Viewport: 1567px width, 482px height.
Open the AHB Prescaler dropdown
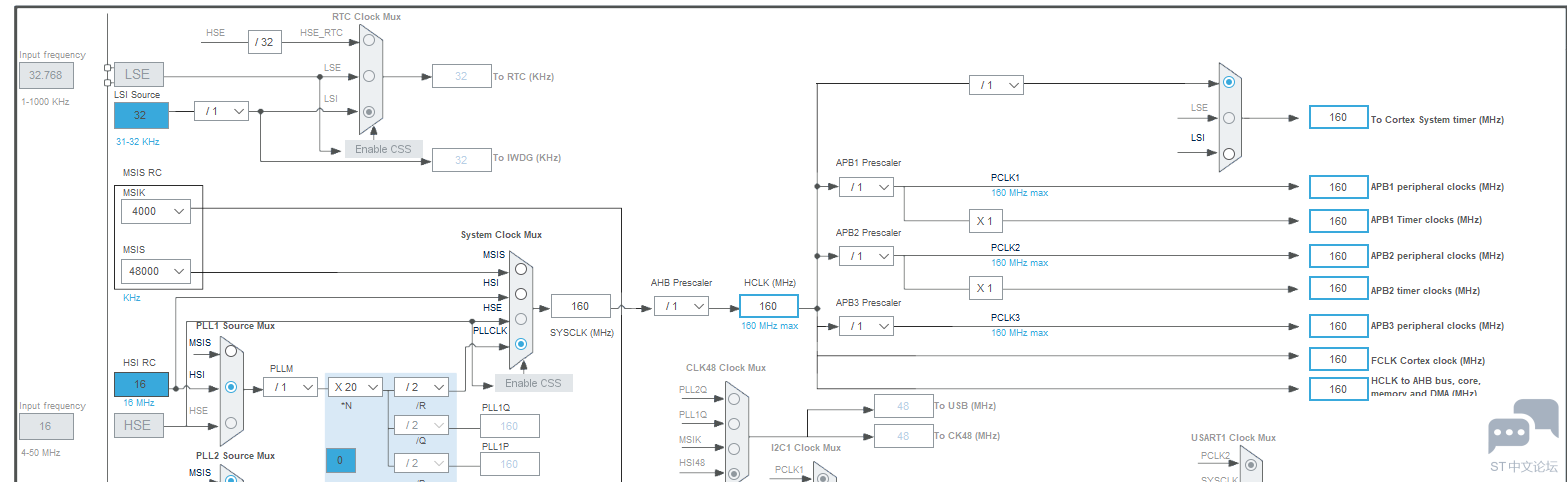[x=681, y=306]
